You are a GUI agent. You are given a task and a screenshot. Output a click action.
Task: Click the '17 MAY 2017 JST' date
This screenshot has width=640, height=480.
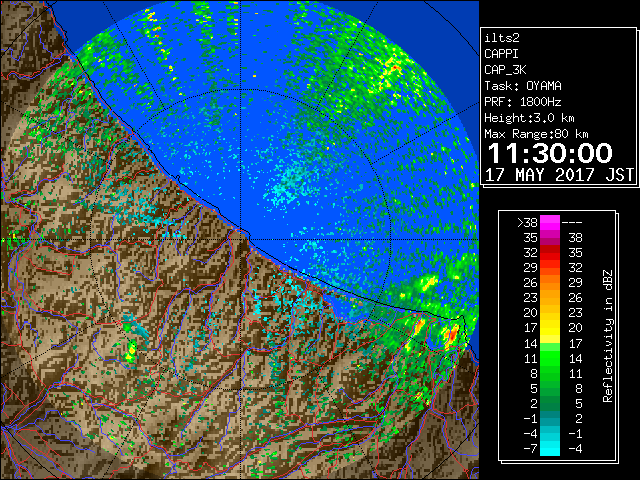coord(559,175)
